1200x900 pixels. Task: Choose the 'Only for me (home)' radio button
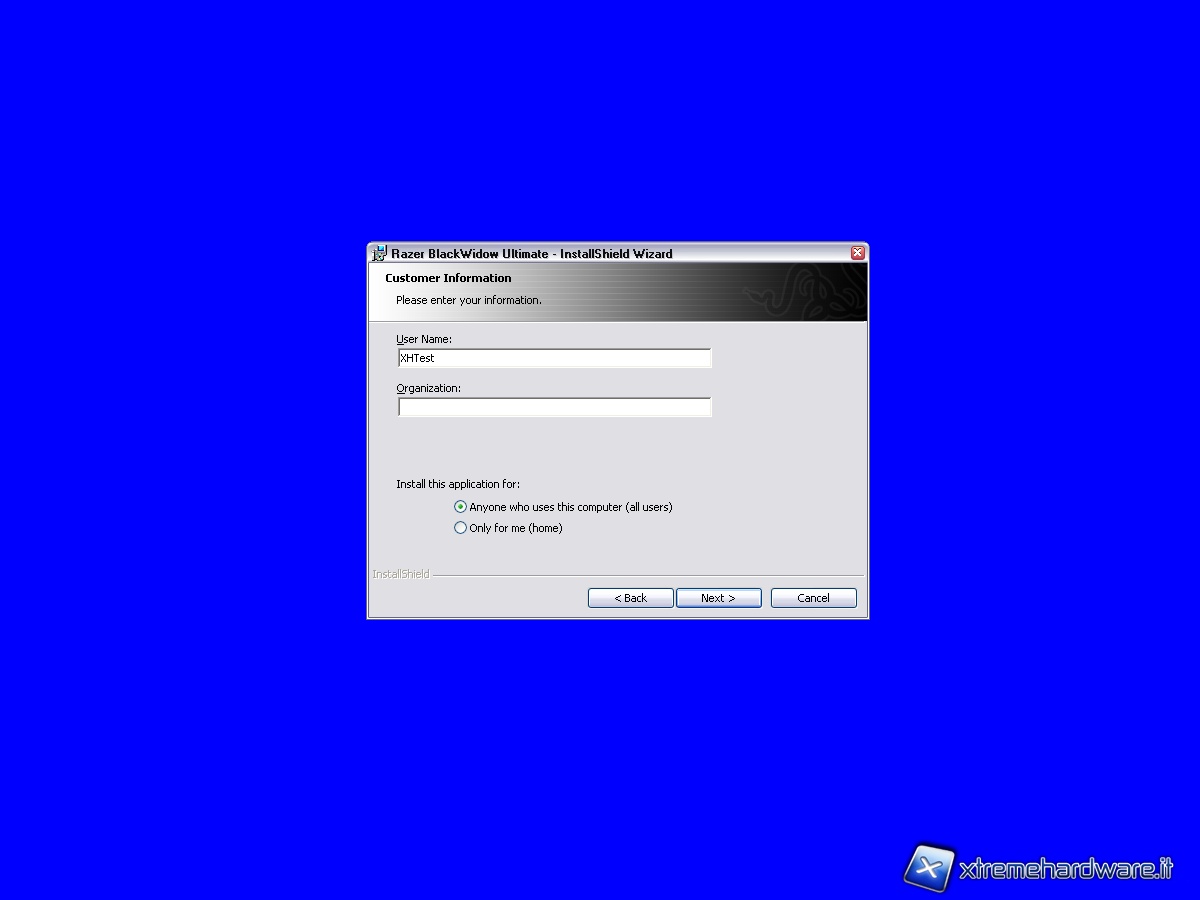(460, 528)
